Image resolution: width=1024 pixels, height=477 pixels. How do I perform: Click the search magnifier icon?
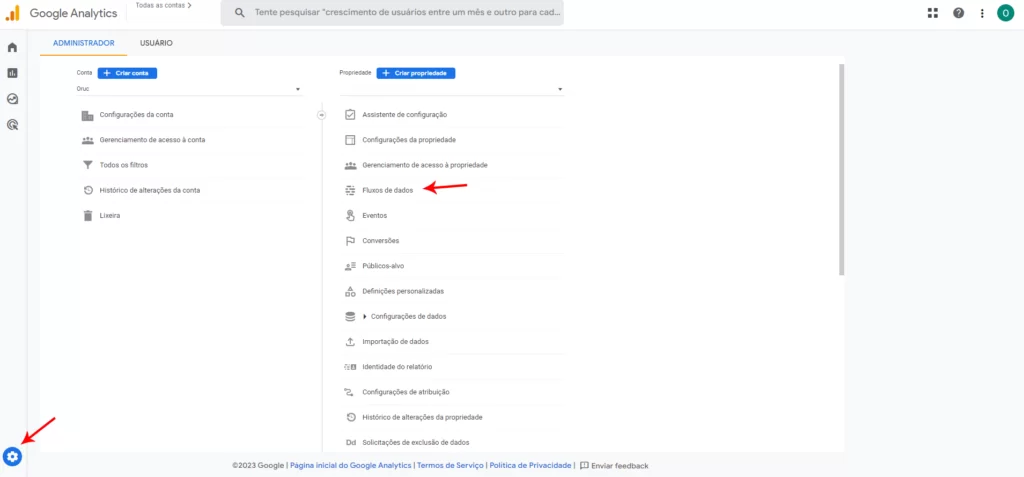point(240,13)
